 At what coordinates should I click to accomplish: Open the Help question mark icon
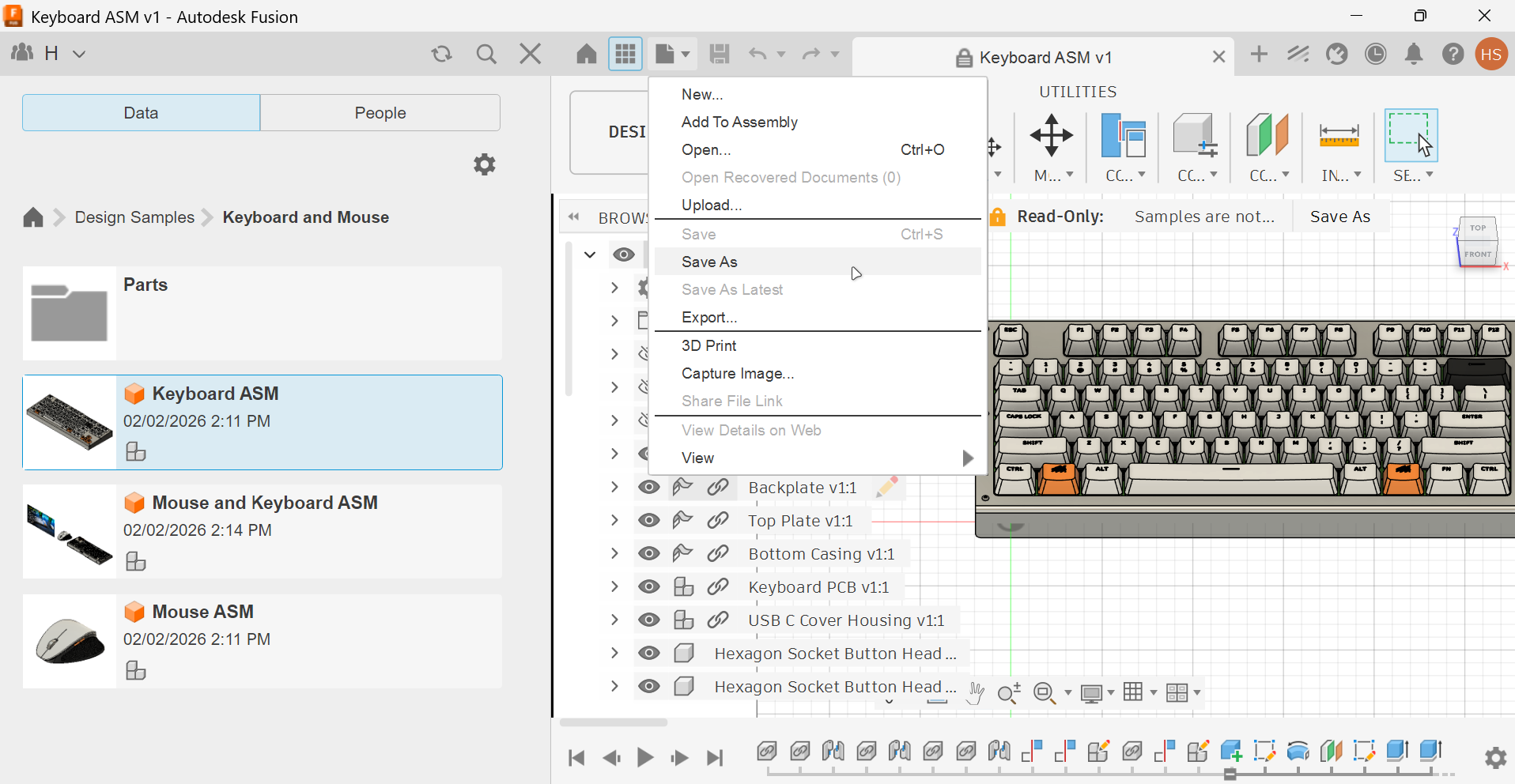(x=1453, y=54)
